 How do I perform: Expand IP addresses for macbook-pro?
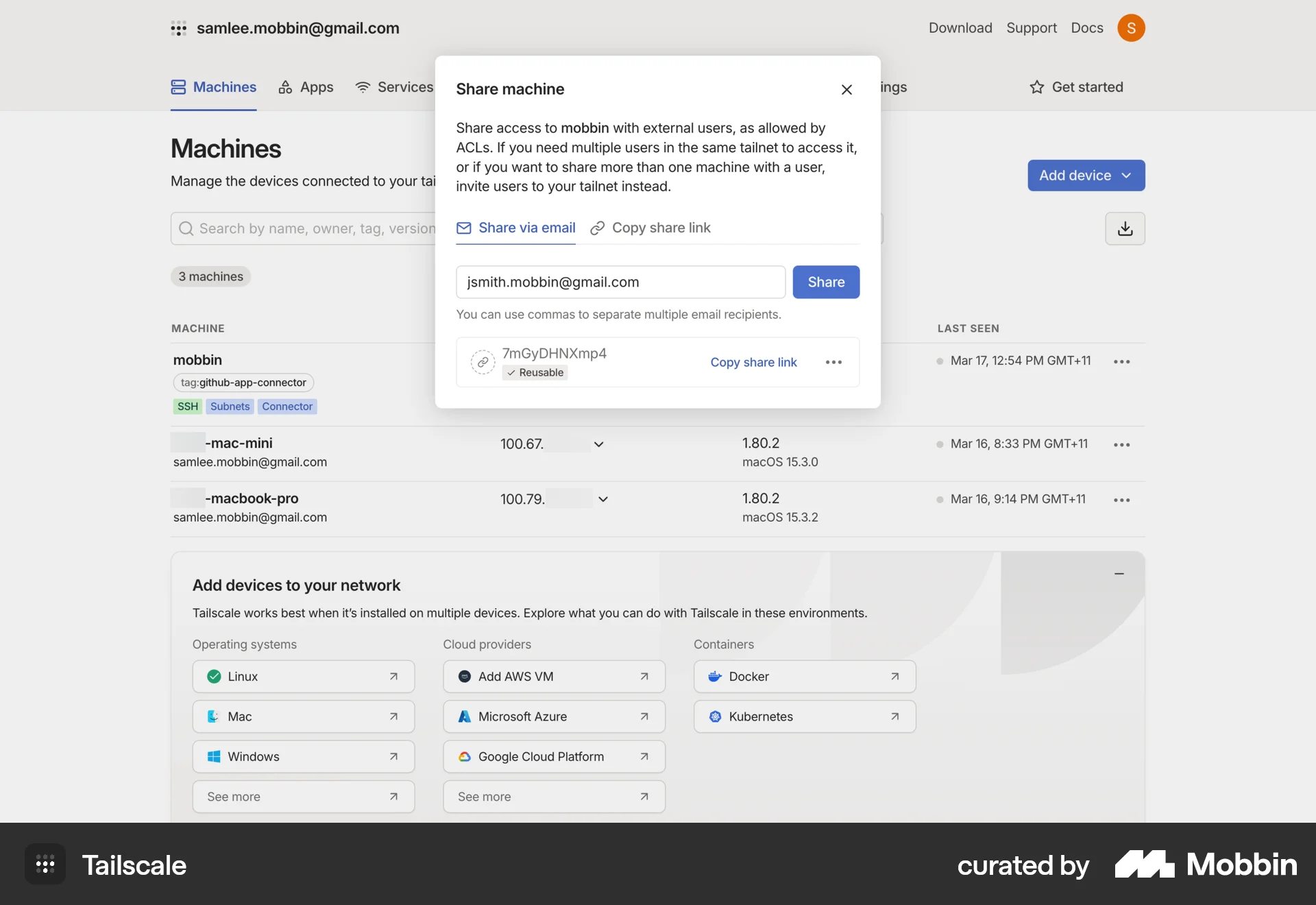pyautogui.click(x=602, y=499)
